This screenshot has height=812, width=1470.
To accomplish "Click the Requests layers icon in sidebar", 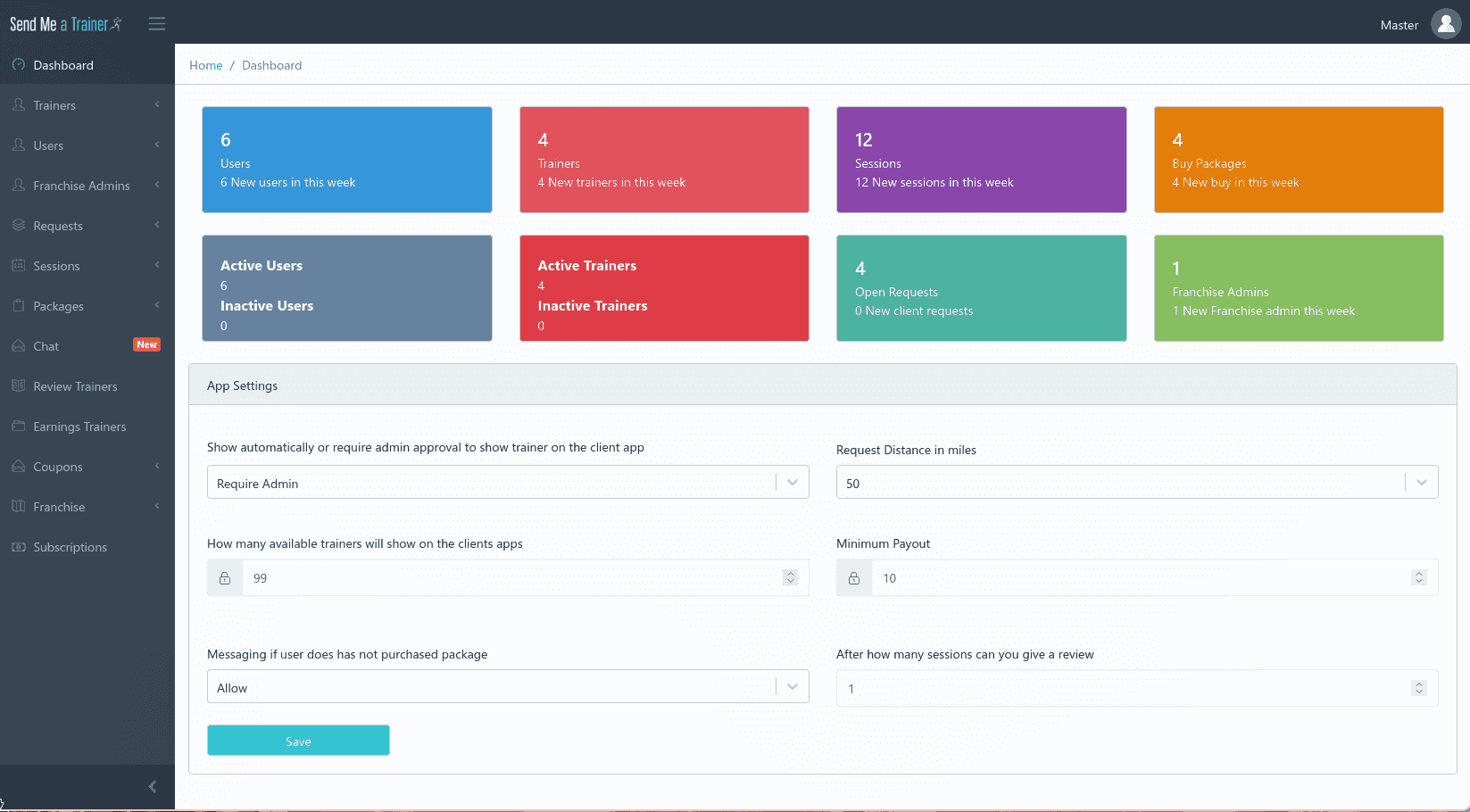I will pos(19,225).
